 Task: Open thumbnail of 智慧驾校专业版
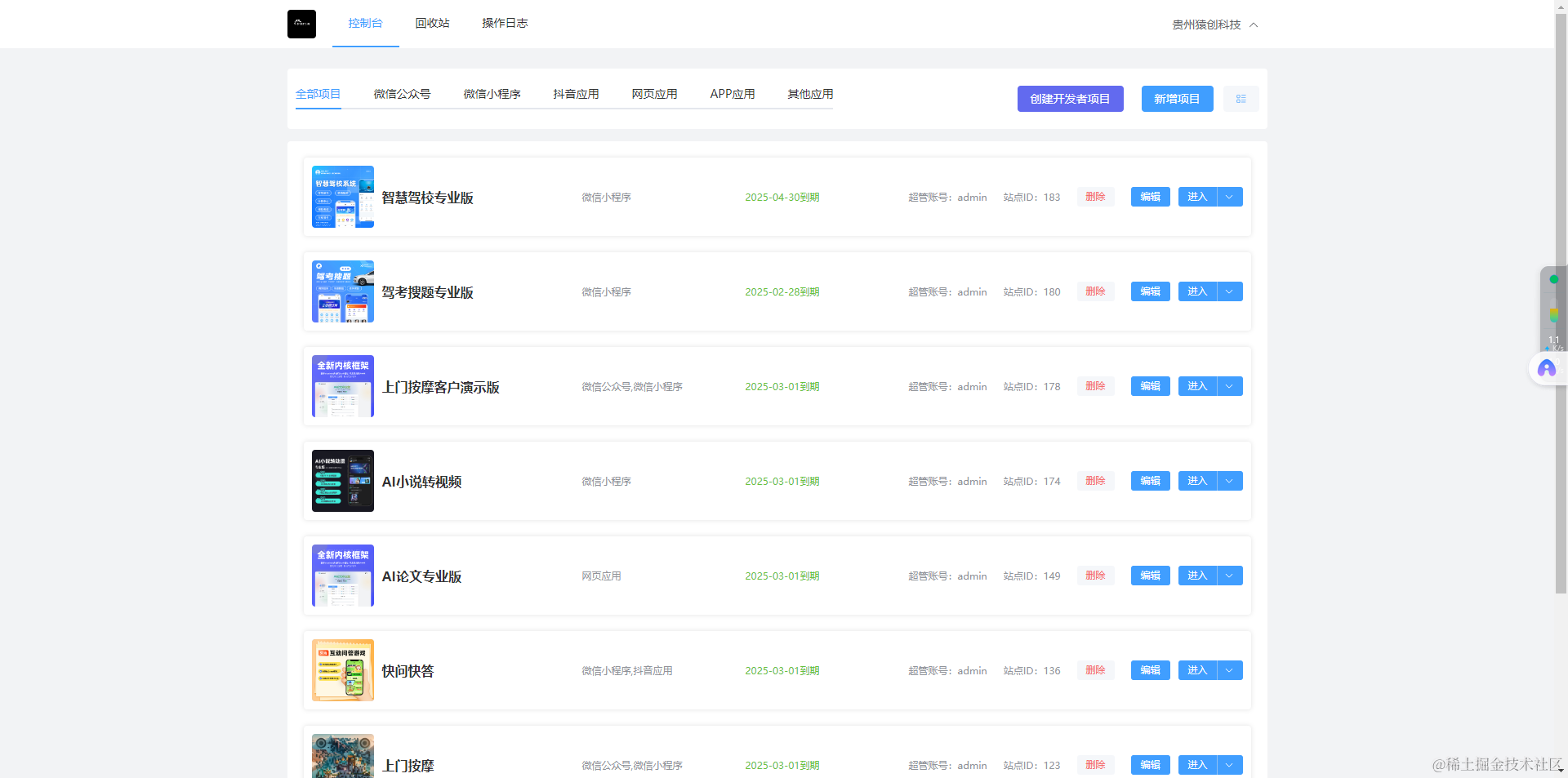pyautogui.click(x=343, y=197)
